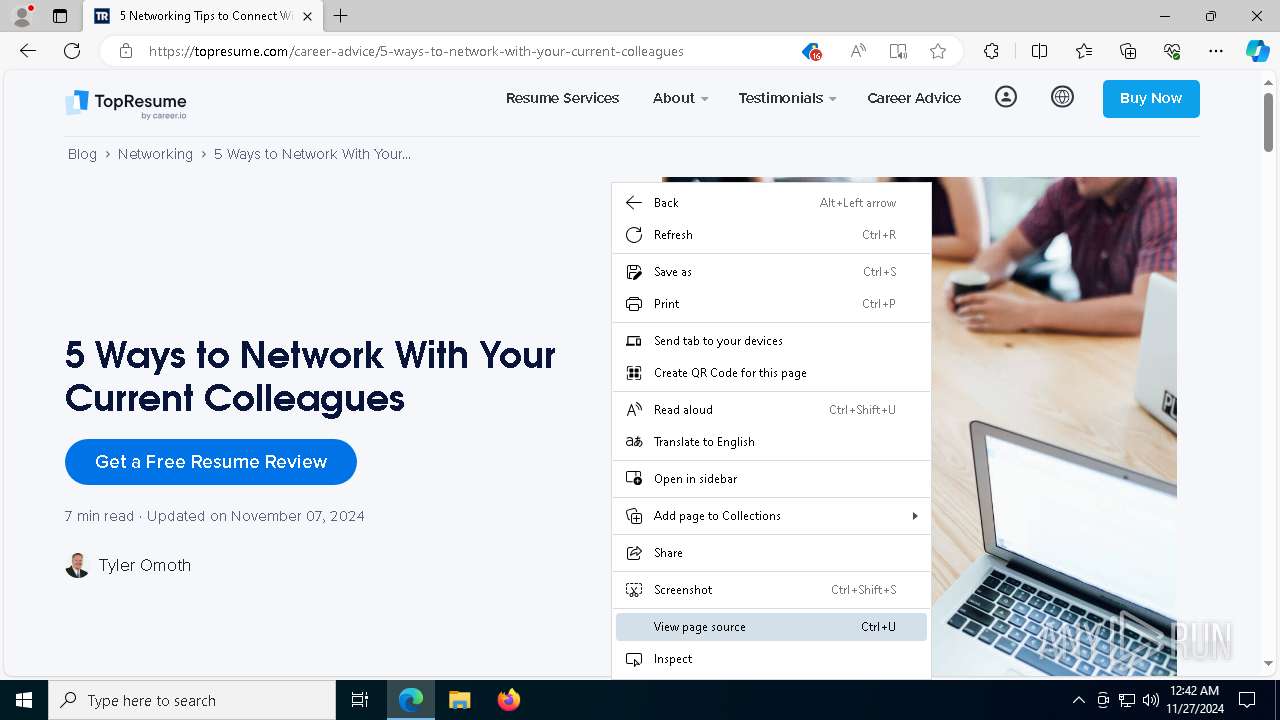
Task: View site information lock icon
Action: click(x=126, y=51)
